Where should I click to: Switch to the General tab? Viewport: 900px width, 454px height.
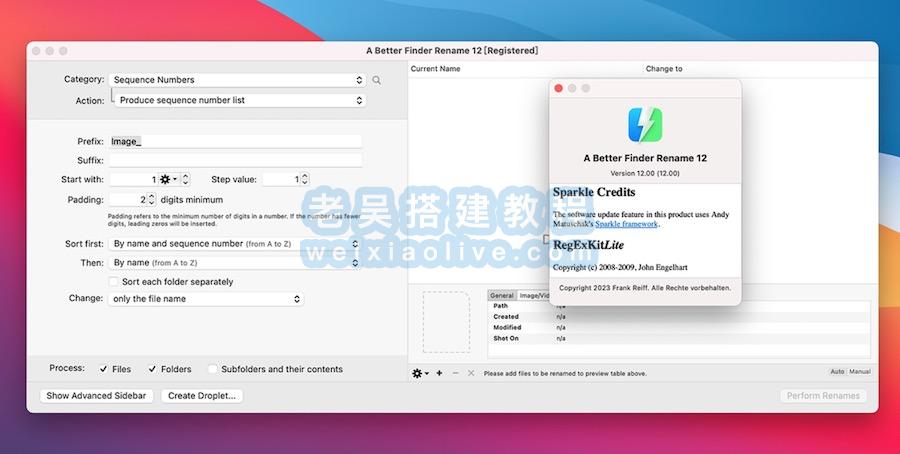(x=502, y=296)
